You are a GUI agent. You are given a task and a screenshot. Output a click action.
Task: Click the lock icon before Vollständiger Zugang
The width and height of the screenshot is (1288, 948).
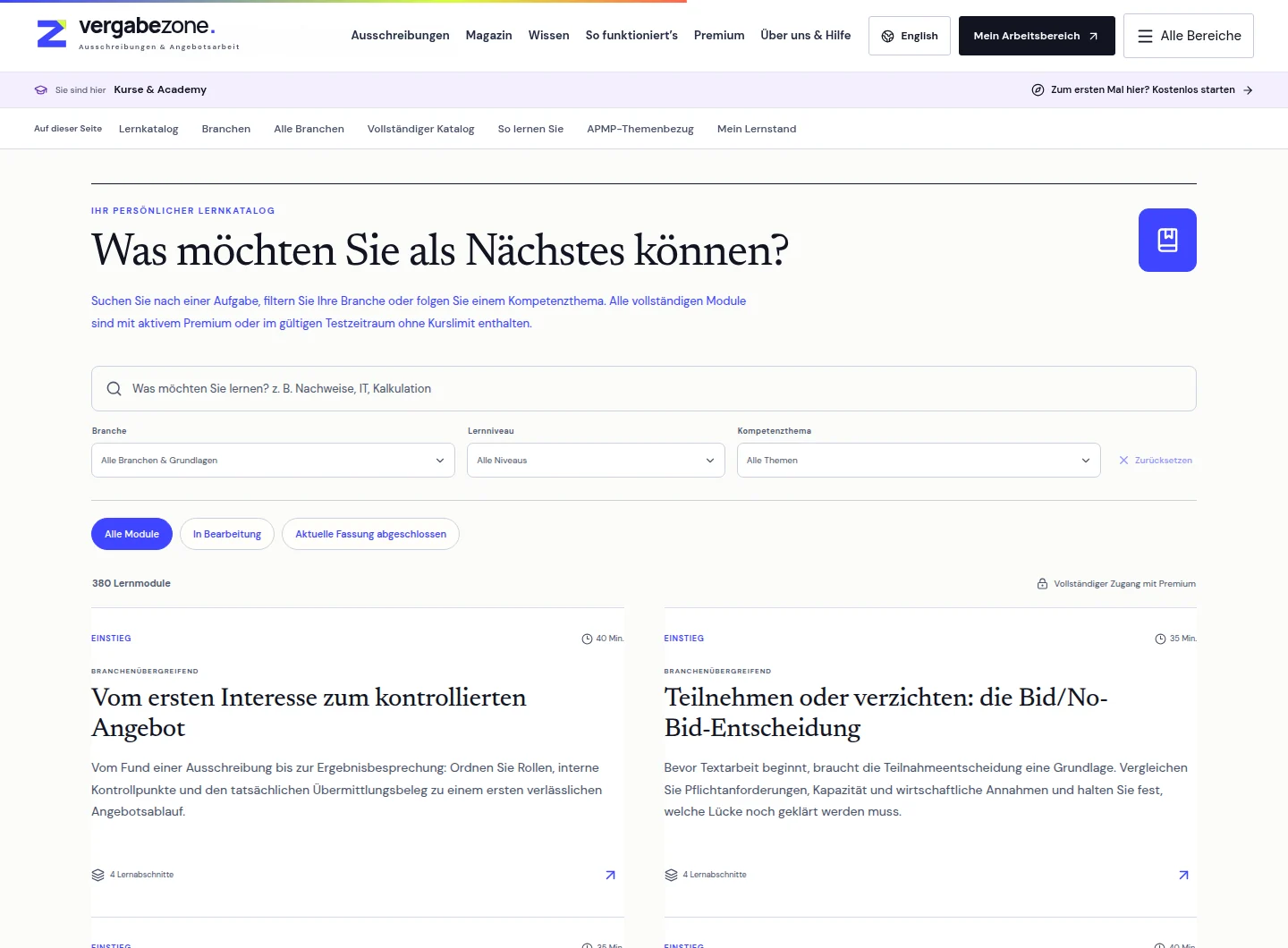[x=1042, y=583]
